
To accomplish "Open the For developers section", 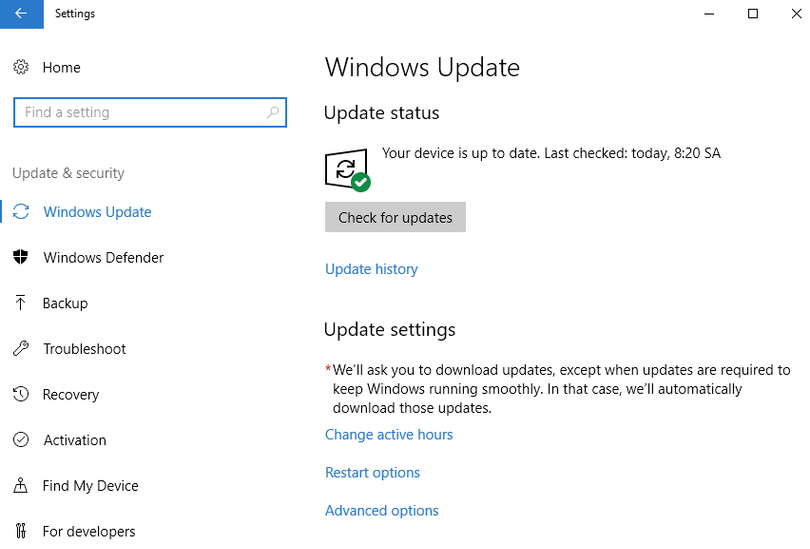I will tap(88, 532).
